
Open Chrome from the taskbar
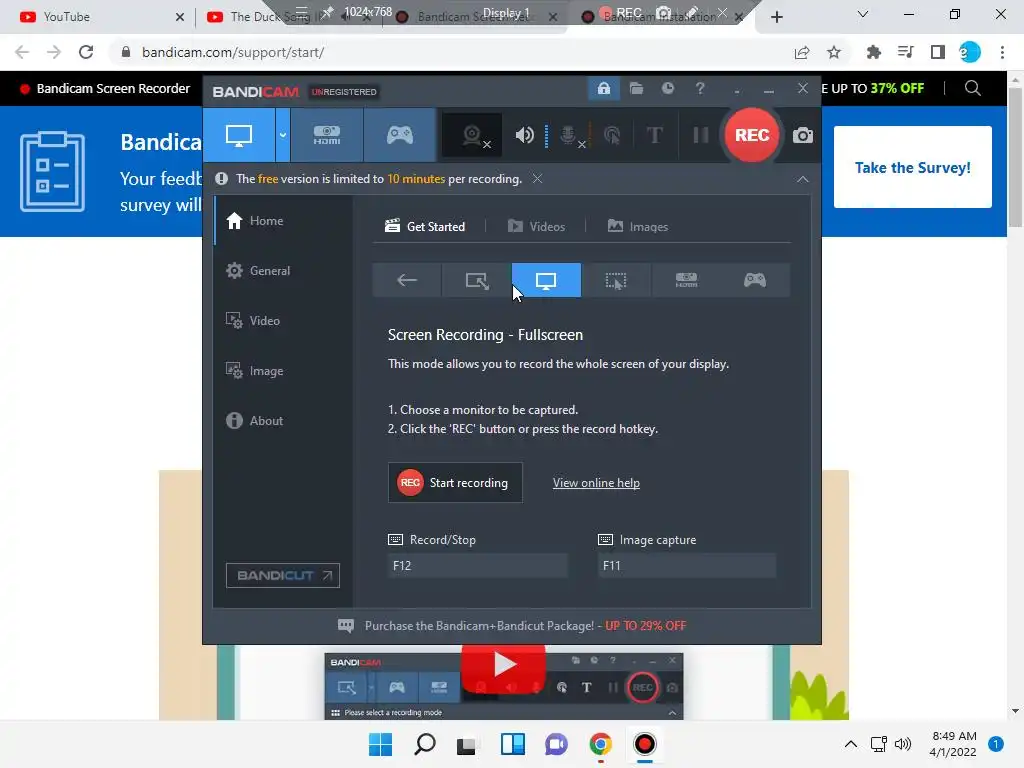pos(600,744)
